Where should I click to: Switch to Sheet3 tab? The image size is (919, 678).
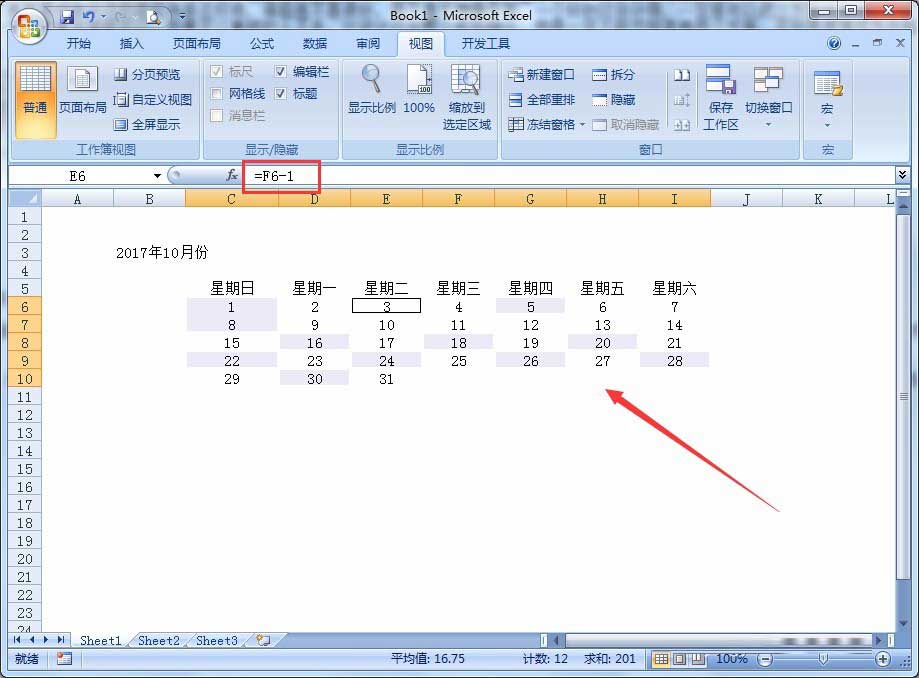coord(217,640)
